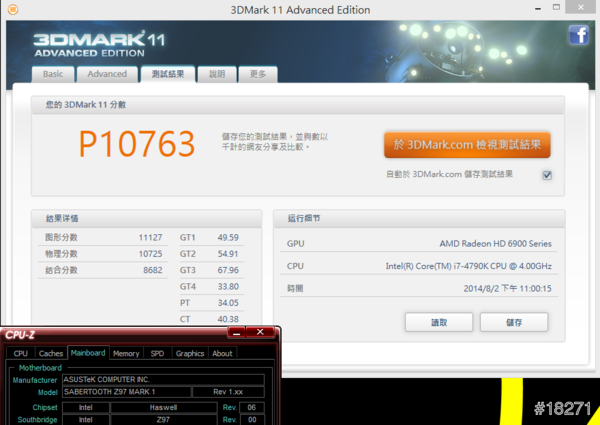
Task: Close the CPU-Z window
Action: point(260,332)
